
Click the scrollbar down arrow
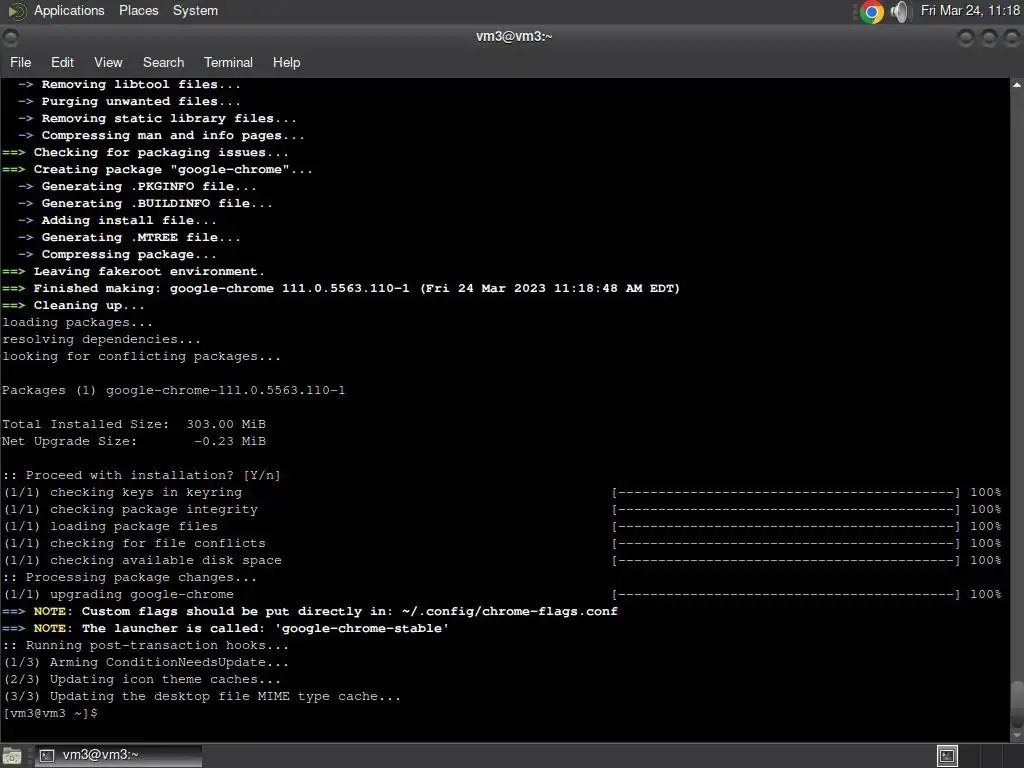point(1017,735)
